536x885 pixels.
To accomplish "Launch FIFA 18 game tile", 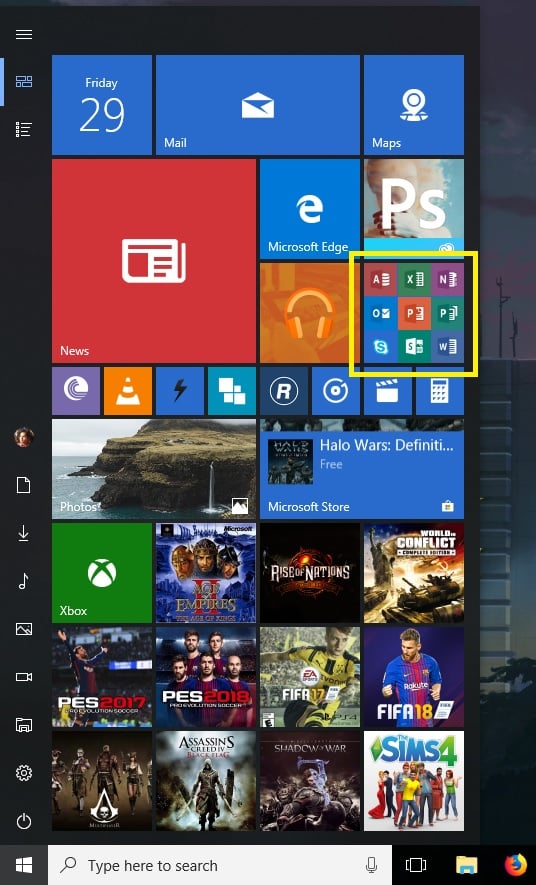I will point(414,677).
